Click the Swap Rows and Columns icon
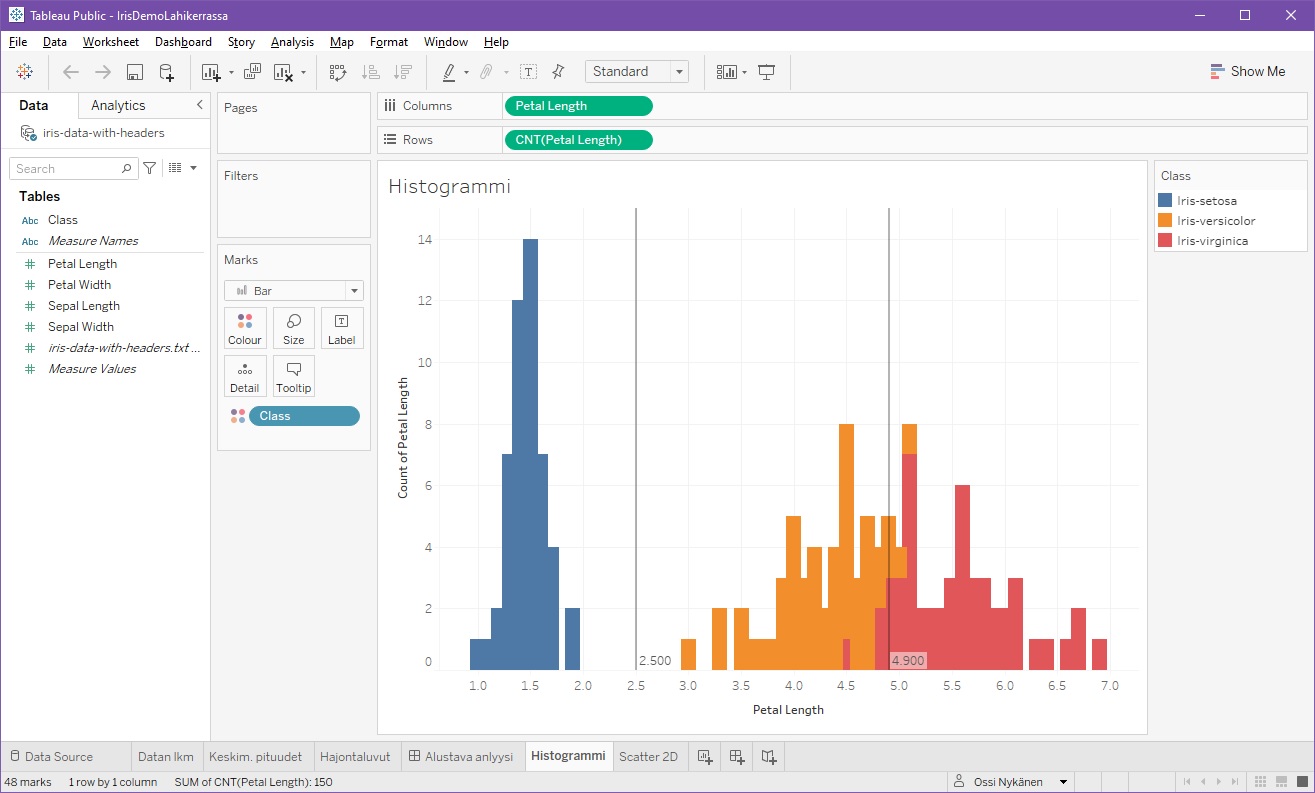Screen dimensions: 1315x793 click(x=338, y=72)
